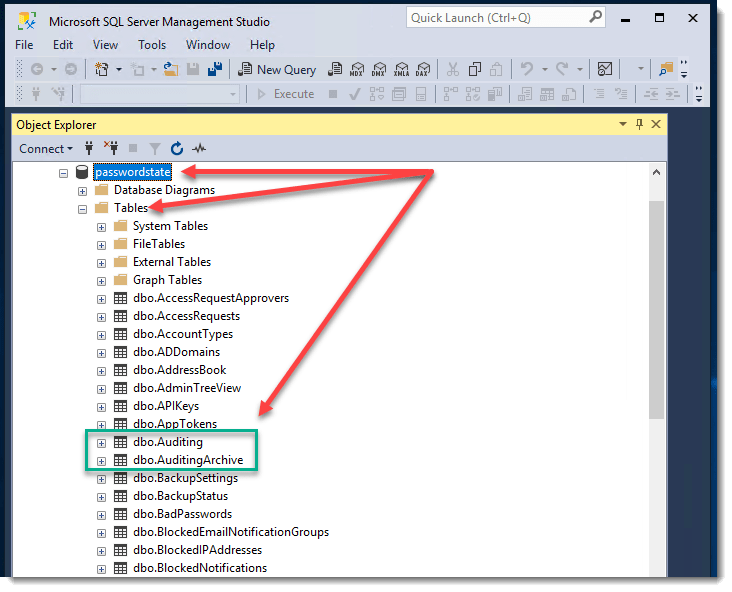Click the Find in Files icon
732x592 pixels.
[x=666, y=70]
